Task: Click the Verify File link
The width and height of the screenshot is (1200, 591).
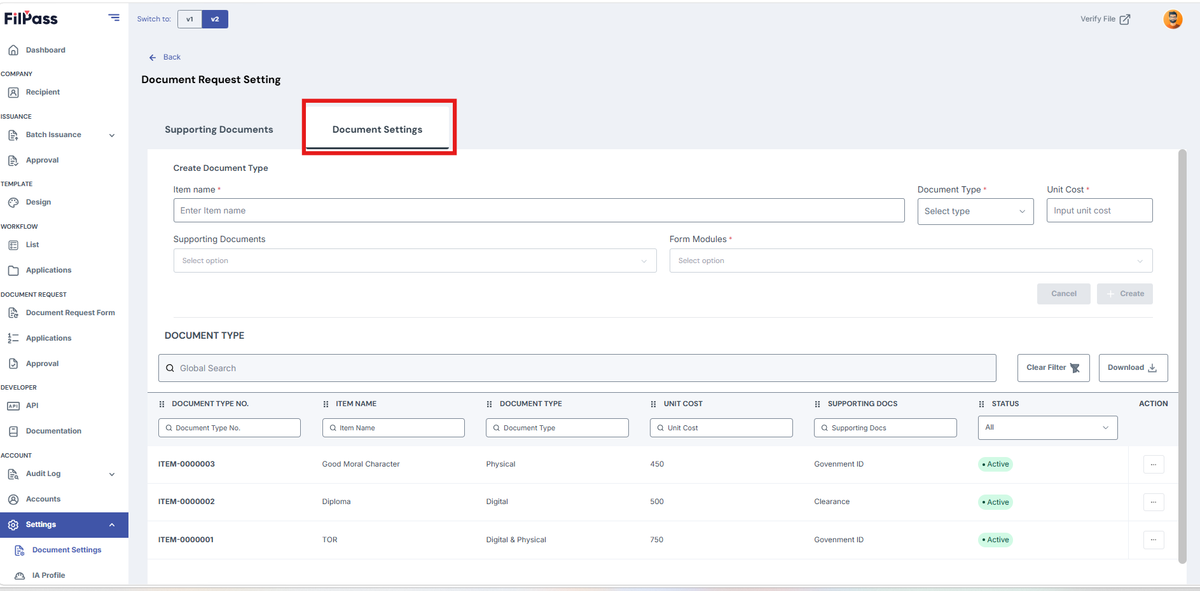Action: (1098, 19)
